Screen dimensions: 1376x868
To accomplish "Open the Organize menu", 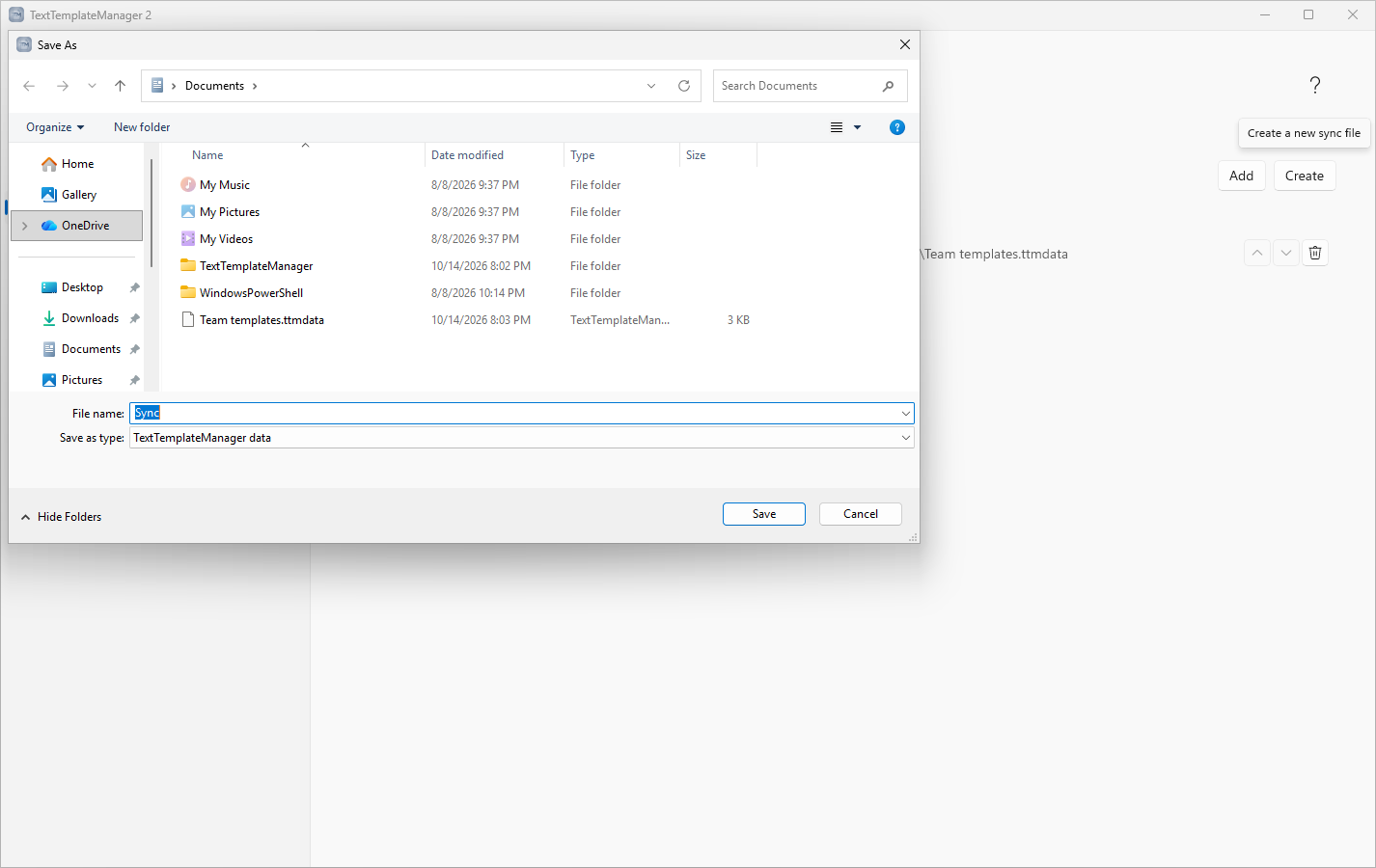I will click(55, 127).
